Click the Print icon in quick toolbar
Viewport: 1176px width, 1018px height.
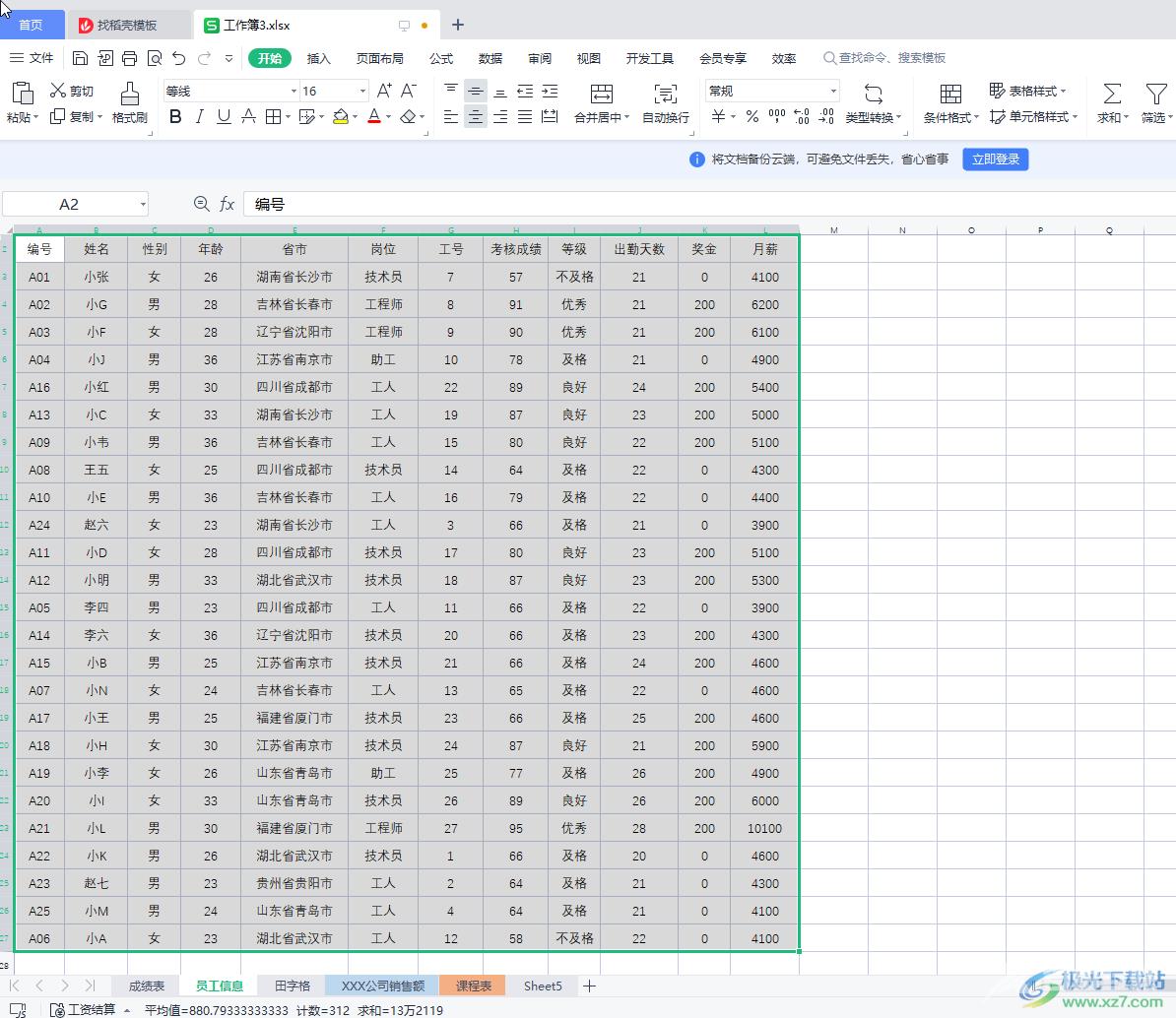130,58
